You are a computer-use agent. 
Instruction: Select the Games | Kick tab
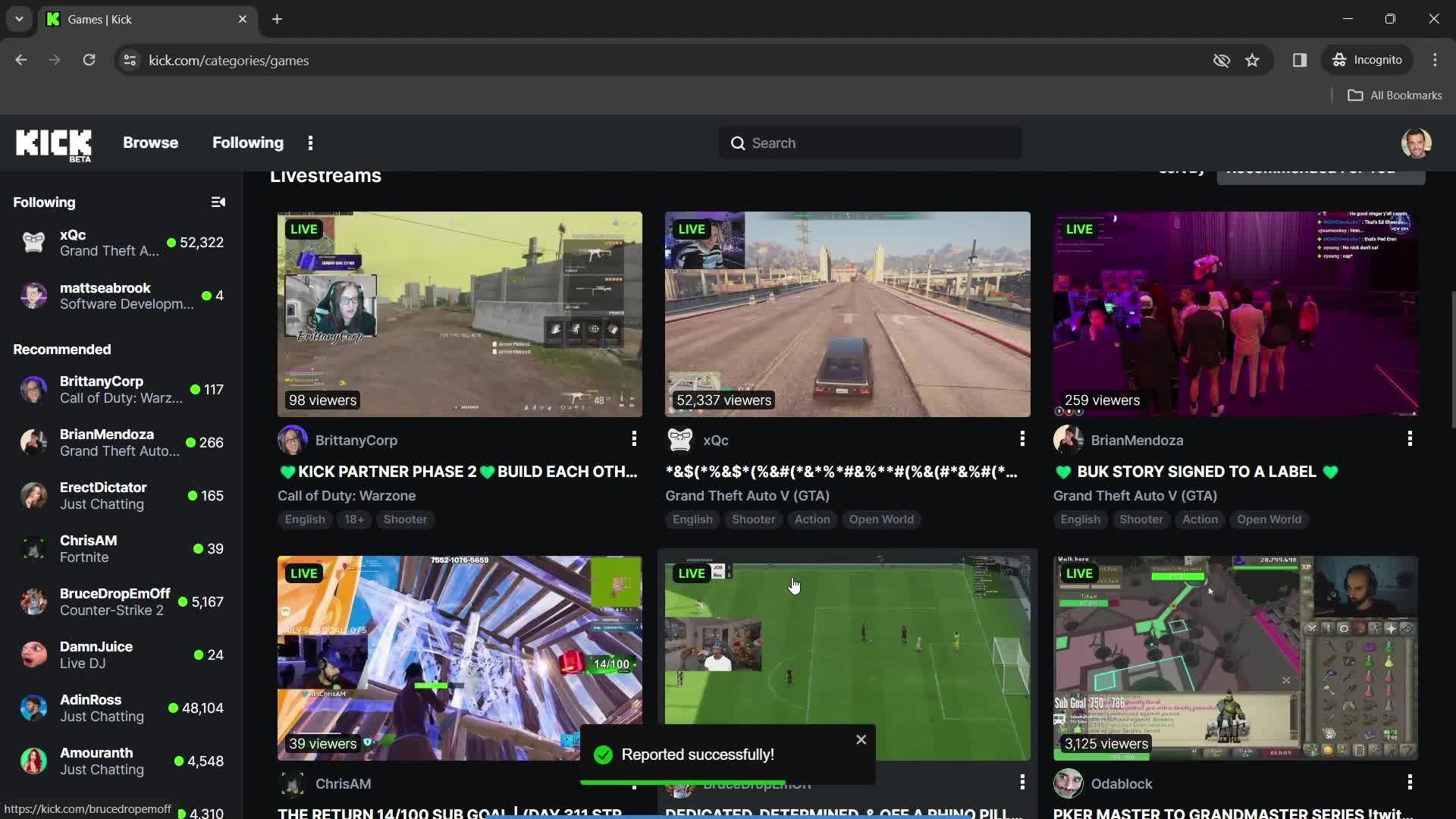(x=148, y=19)
